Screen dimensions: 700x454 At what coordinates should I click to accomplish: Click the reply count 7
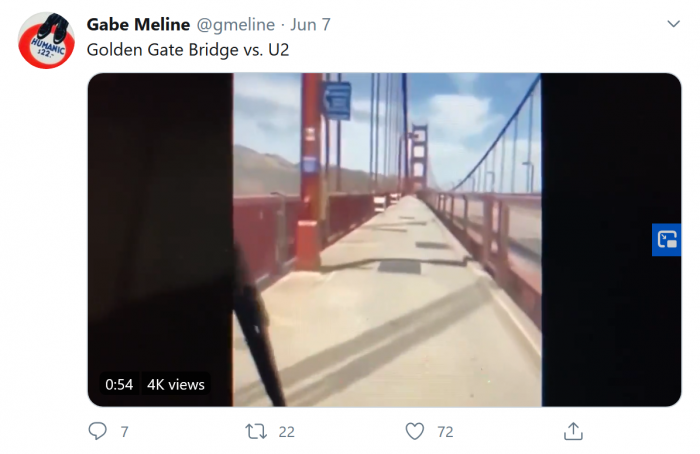(x=124, y=432)
